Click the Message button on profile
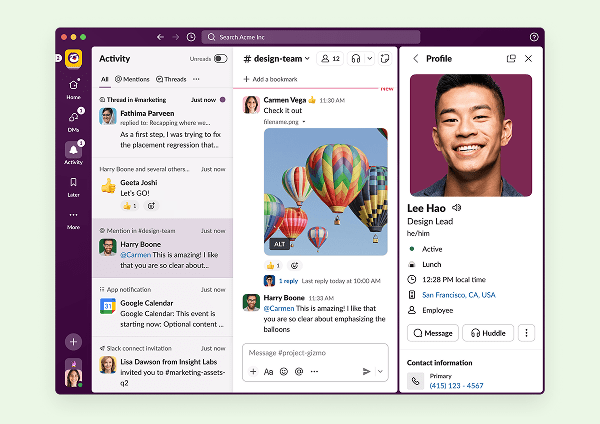Viewport: 600px width, 424px height. pyautogui.click(x=432, y=333)
